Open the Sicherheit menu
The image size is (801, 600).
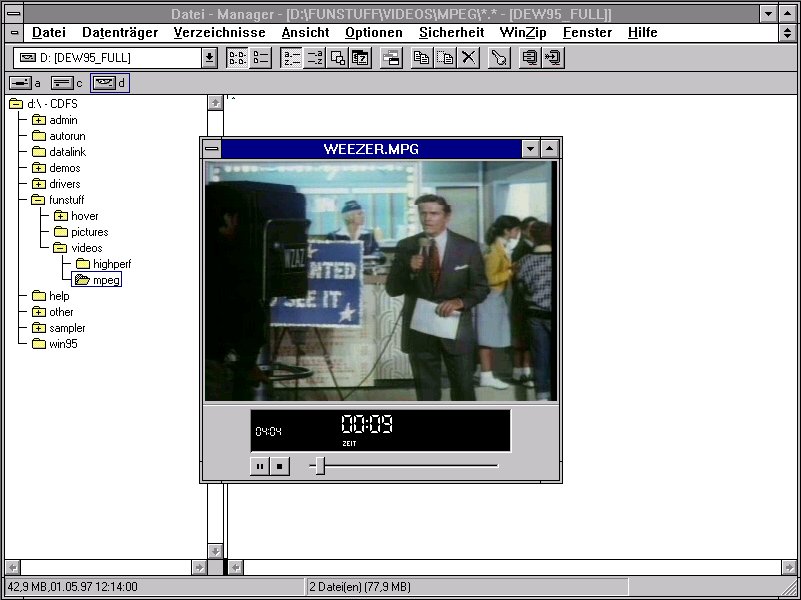(451, 32)
